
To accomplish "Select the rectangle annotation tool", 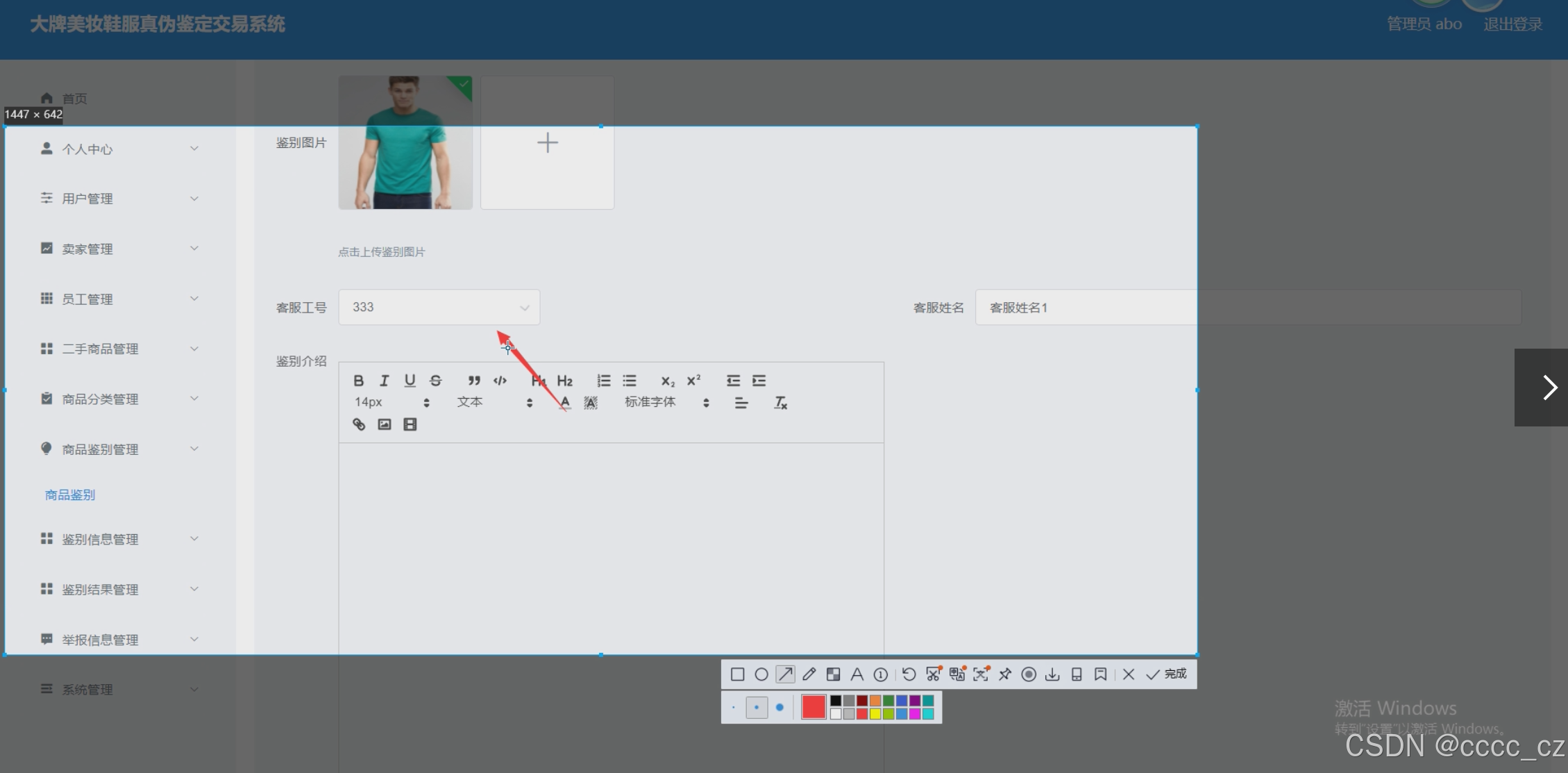I will (737, 674).
